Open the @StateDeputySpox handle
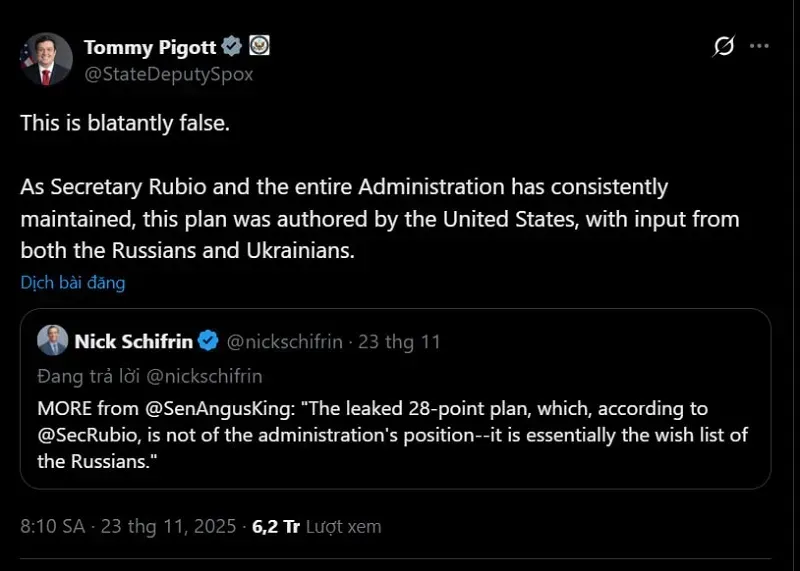Screen dimensions: 800x571 pos(168,74)
